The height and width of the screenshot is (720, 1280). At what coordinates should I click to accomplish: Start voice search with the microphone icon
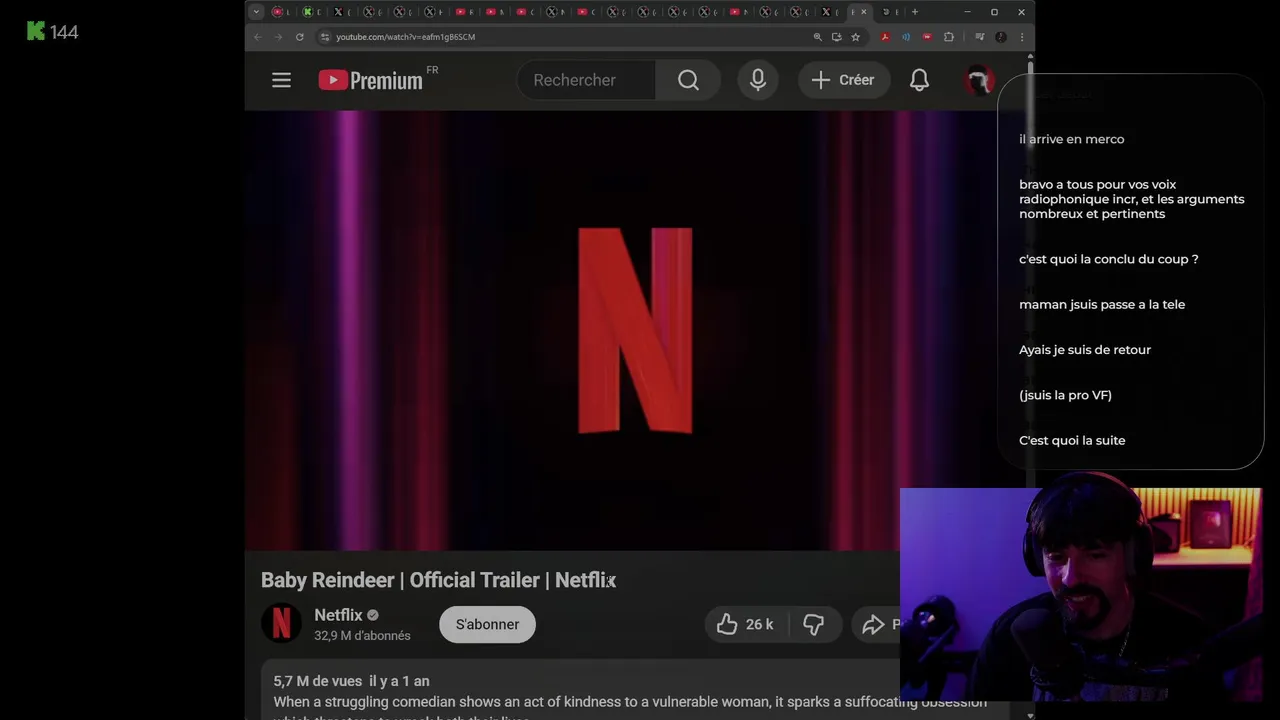758,80
